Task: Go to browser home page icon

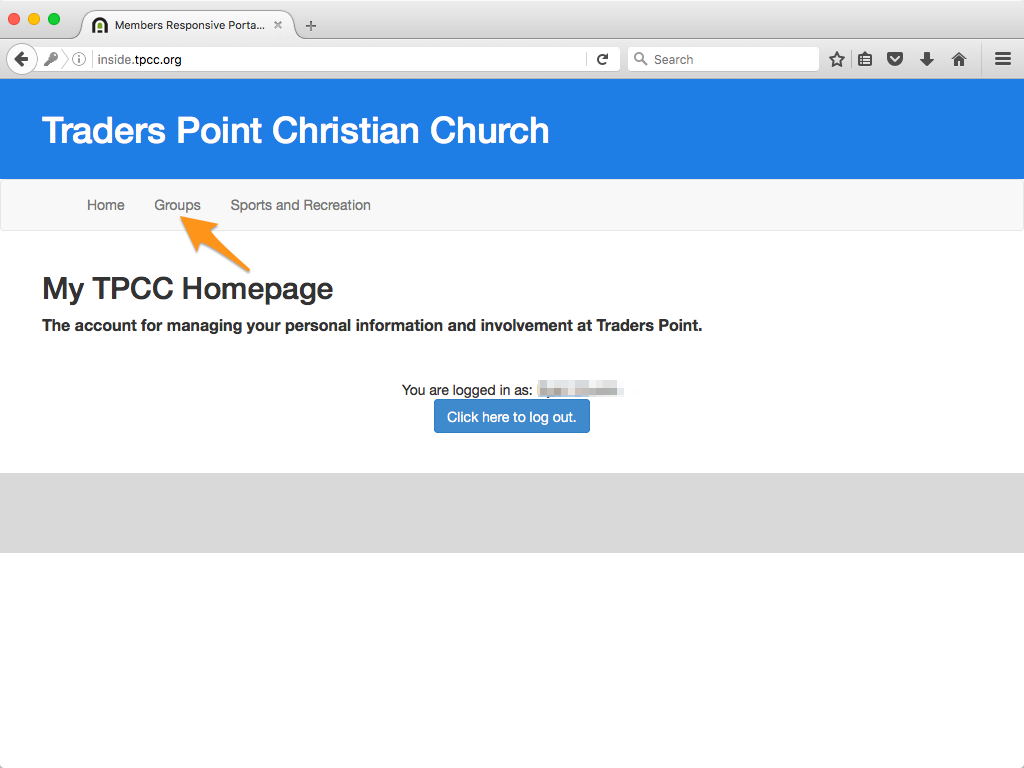Action: (x=959, y=59)
